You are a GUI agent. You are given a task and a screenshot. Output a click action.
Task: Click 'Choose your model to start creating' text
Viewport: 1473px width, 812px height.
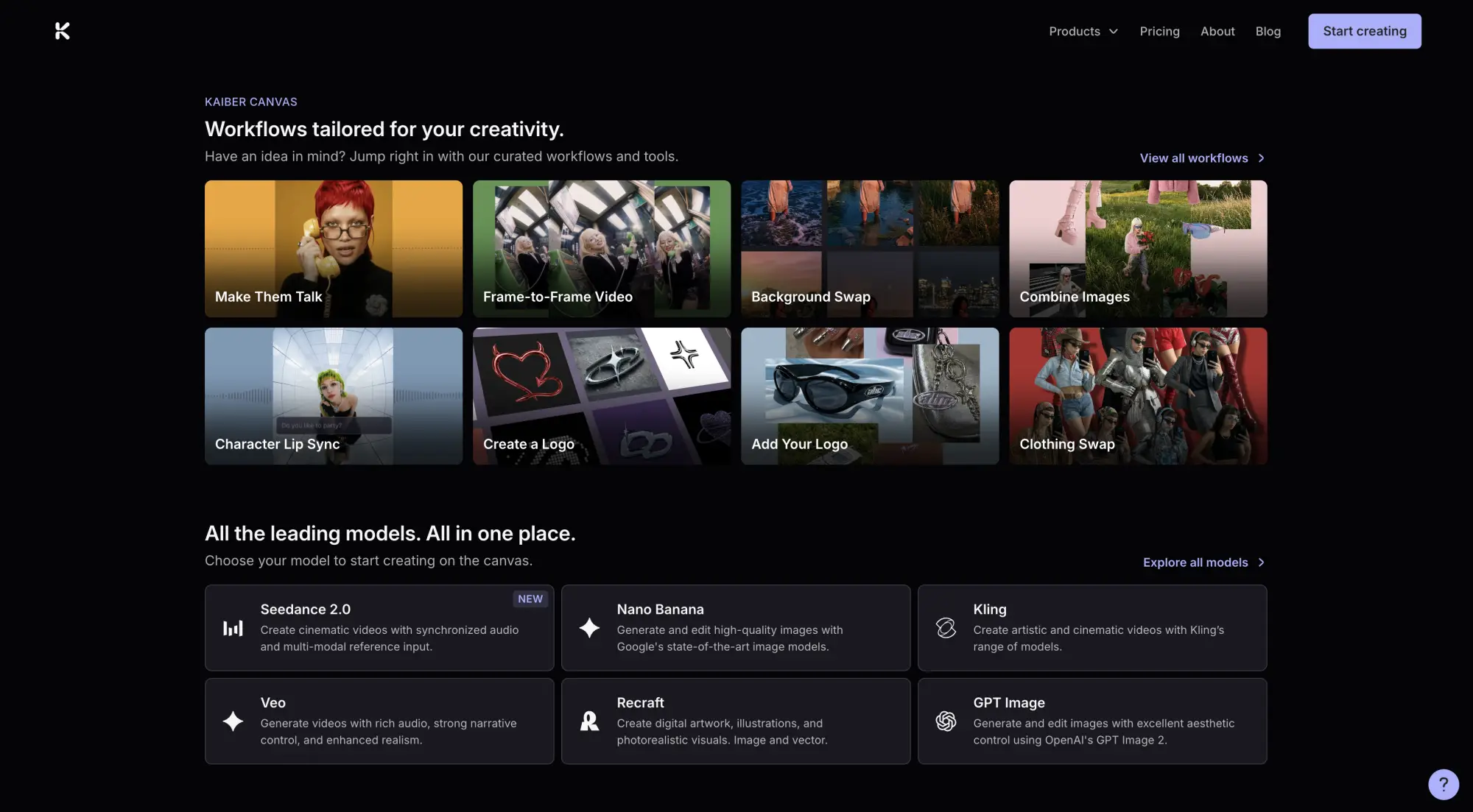tap(368, 560)
